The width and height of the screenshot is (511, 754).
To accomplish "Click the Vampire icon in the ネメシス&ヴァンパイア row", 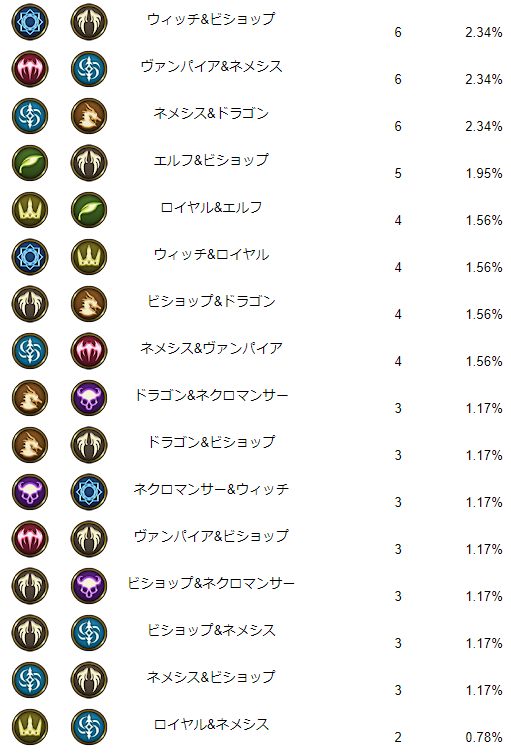I will point(89,351).
